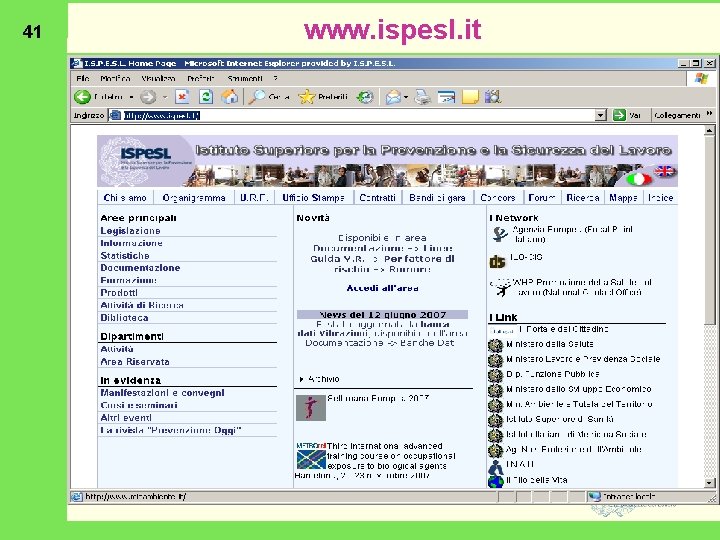
Task: Click the INAIL logo icon
Action: (x=495, y=468)
